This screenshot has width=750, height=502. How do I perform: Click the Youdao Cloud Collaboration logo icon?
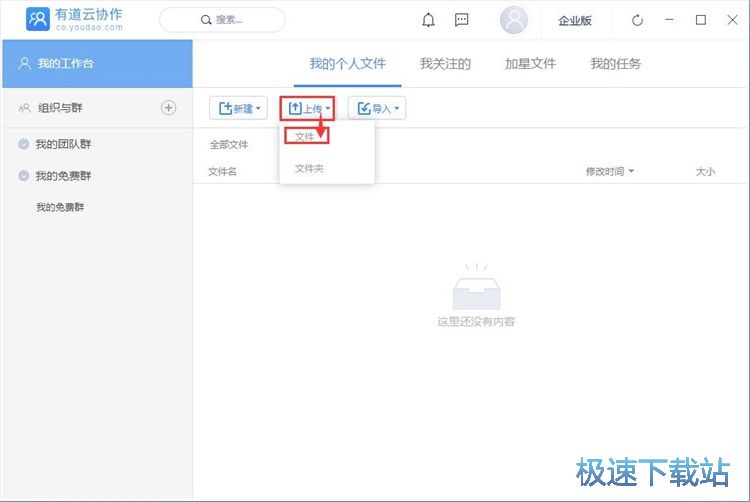tap(37, 19)
